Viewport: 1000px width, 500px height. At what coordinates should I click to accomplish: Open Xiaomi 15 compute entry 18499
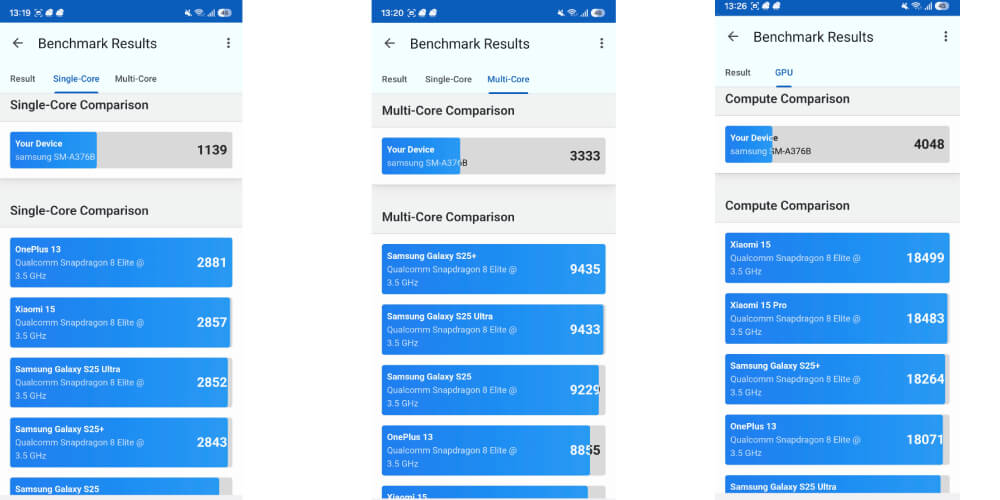[x=837, y=258]
